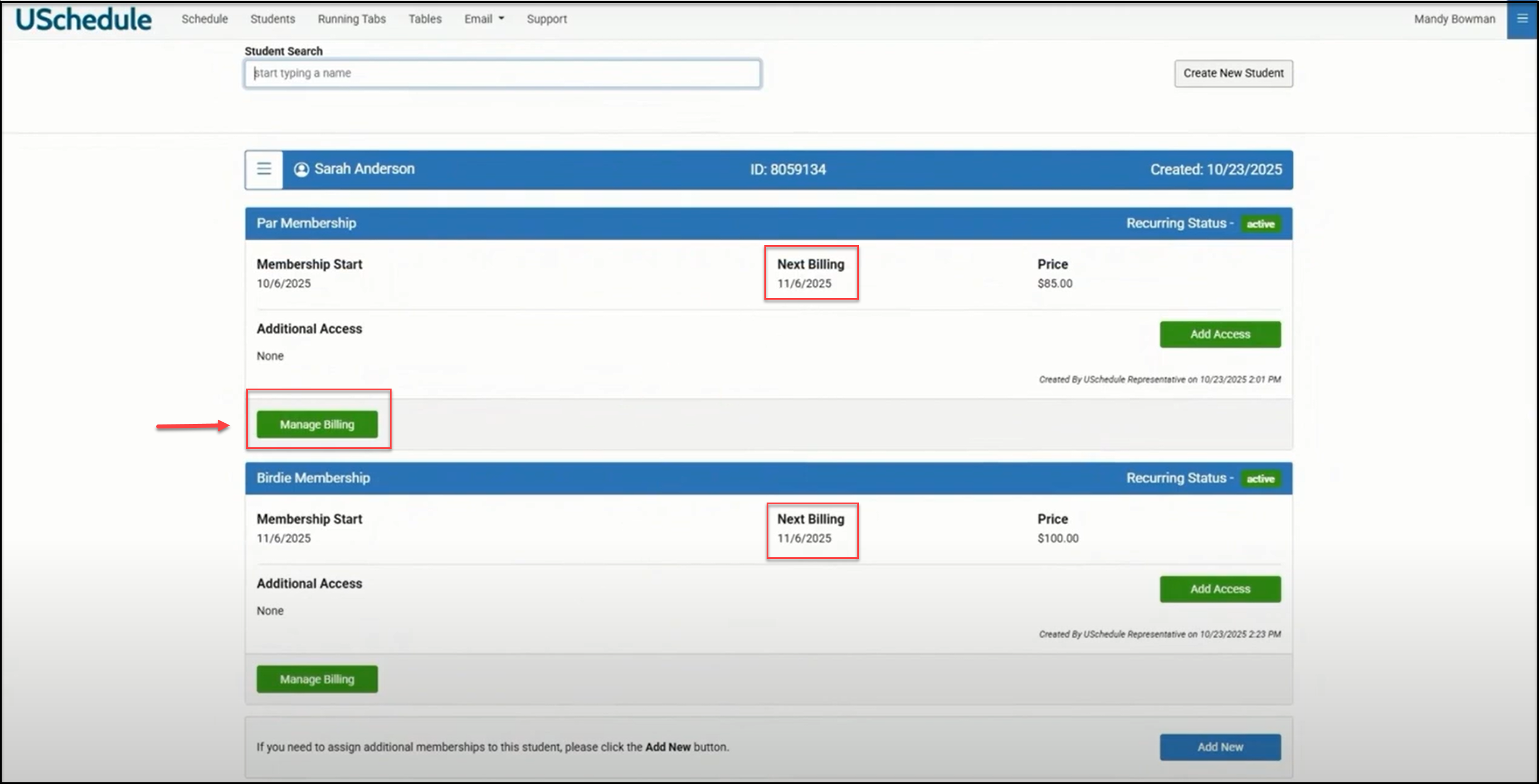Click the Par Membership active status badge
1539x784 pixels.
click(1260, 224)
